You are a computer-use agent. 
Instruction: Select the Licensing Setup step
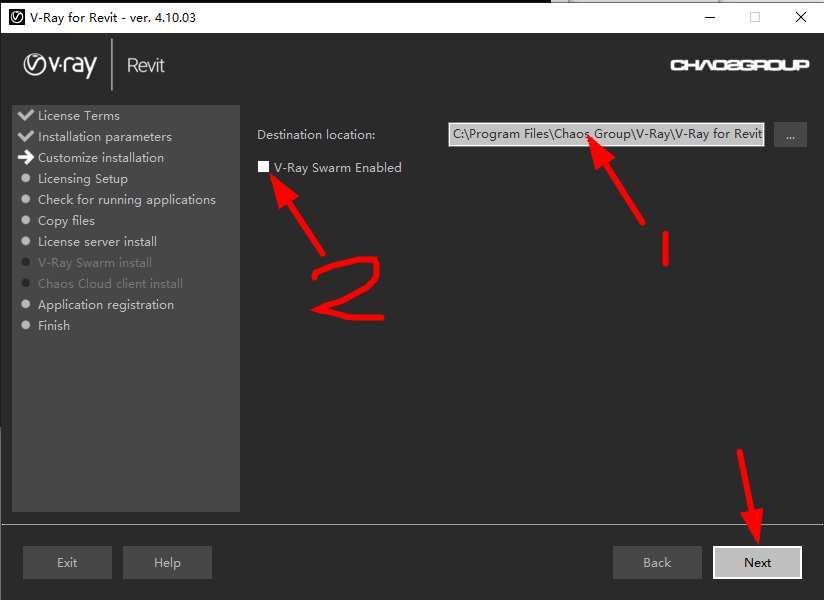click(83, 179)
